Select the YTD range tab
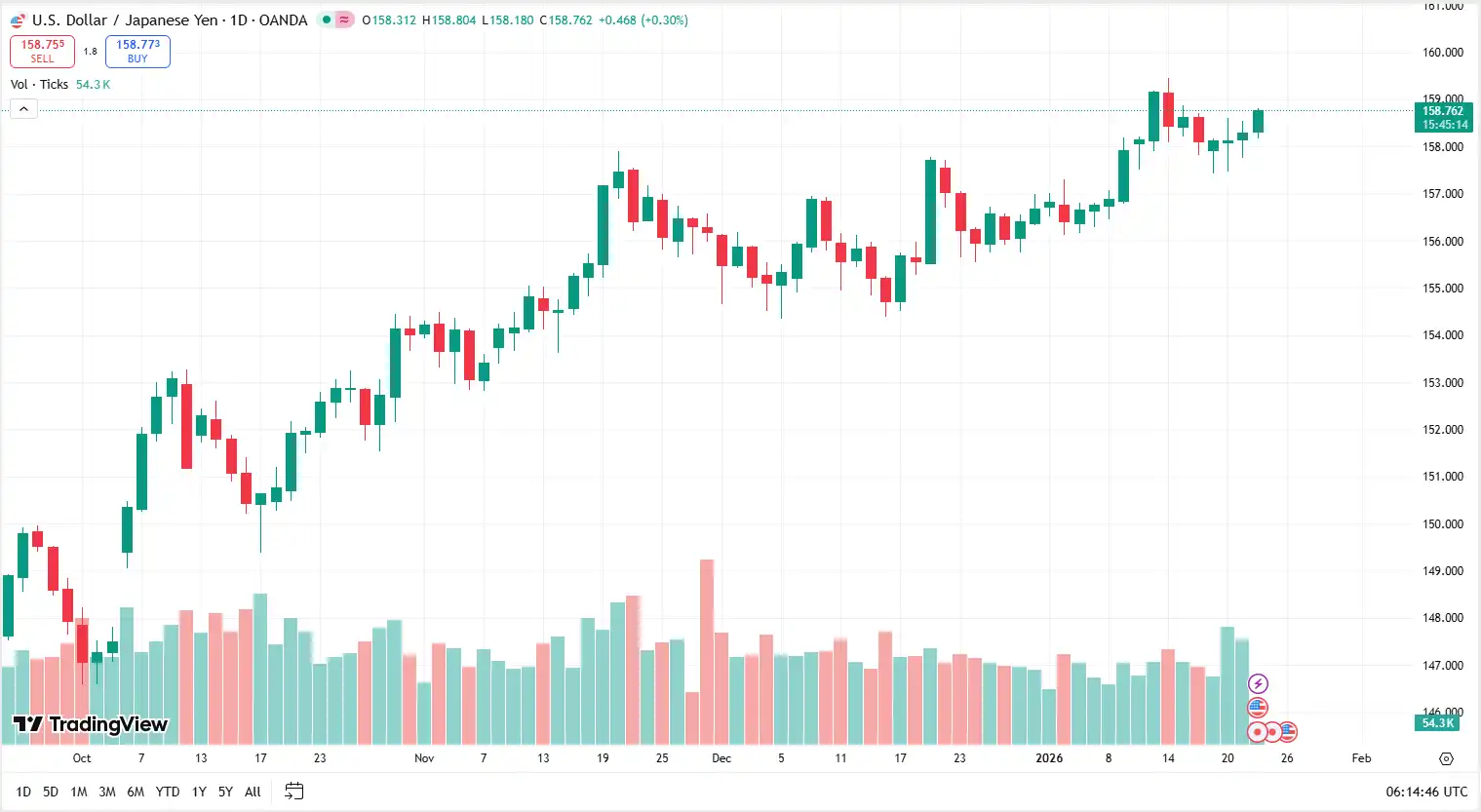 [167, 792]
